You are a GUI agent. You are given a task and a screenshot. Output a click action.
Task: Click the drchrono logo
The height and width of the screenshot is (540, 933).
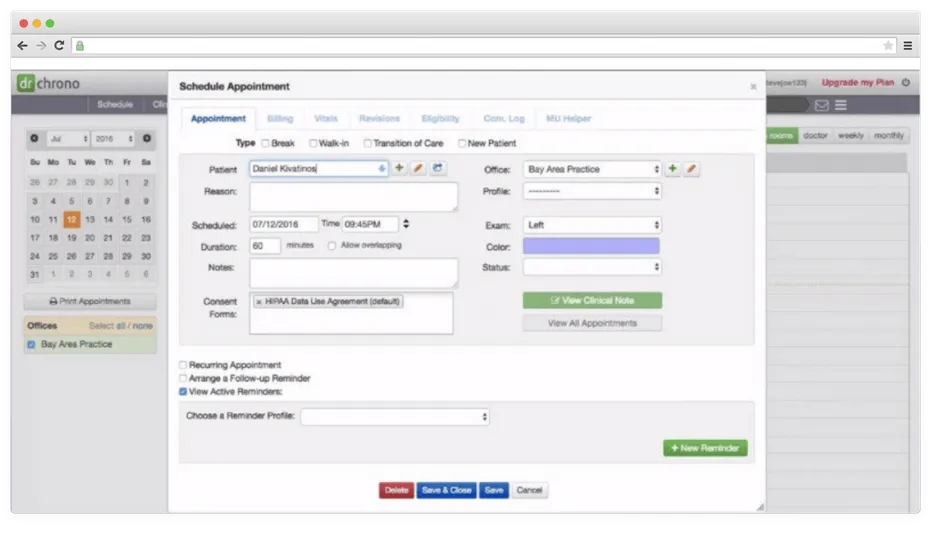(x=49, y=83)
